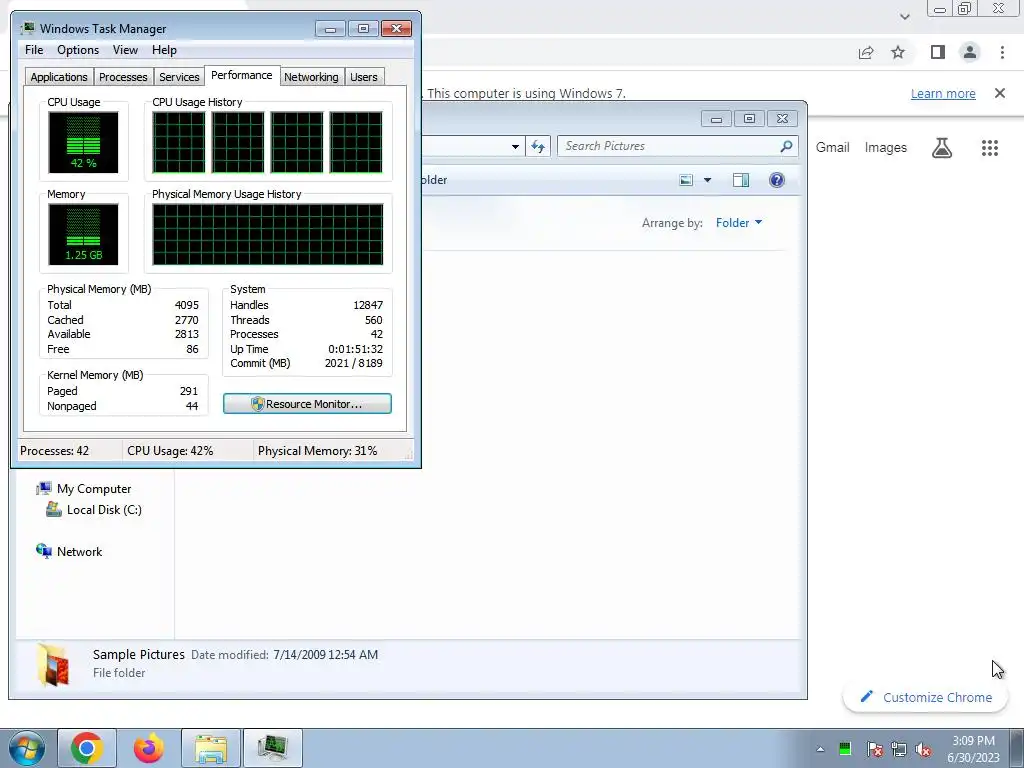Open the Google apps grid icon

pos(990,148)
